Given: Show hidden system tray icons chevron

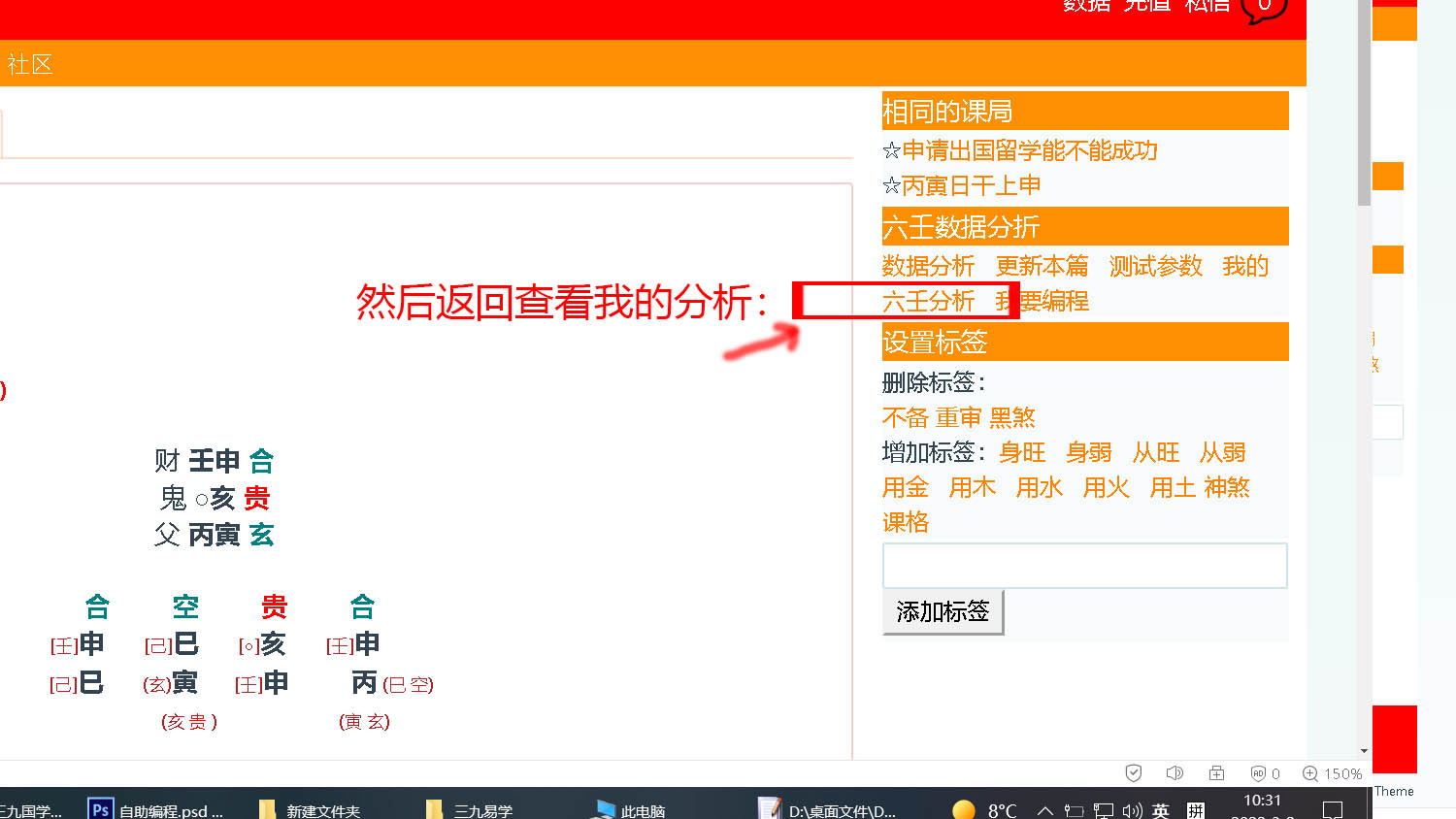Looking at the screenshot, I should click(x=1044, y=810).
